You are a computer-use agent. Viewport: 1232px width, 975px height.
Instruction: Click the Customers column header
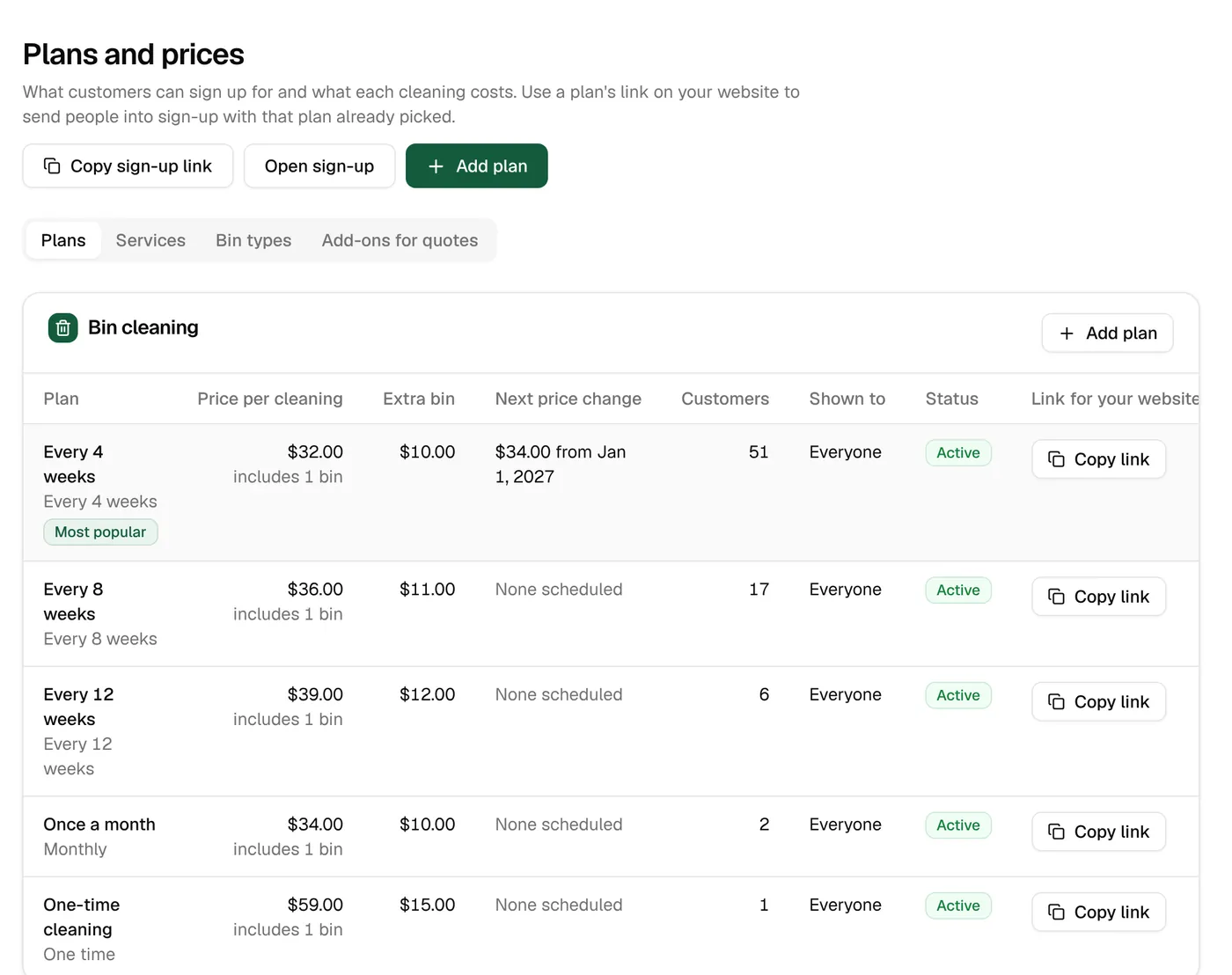pyautogui.click(x=725, y=399)
